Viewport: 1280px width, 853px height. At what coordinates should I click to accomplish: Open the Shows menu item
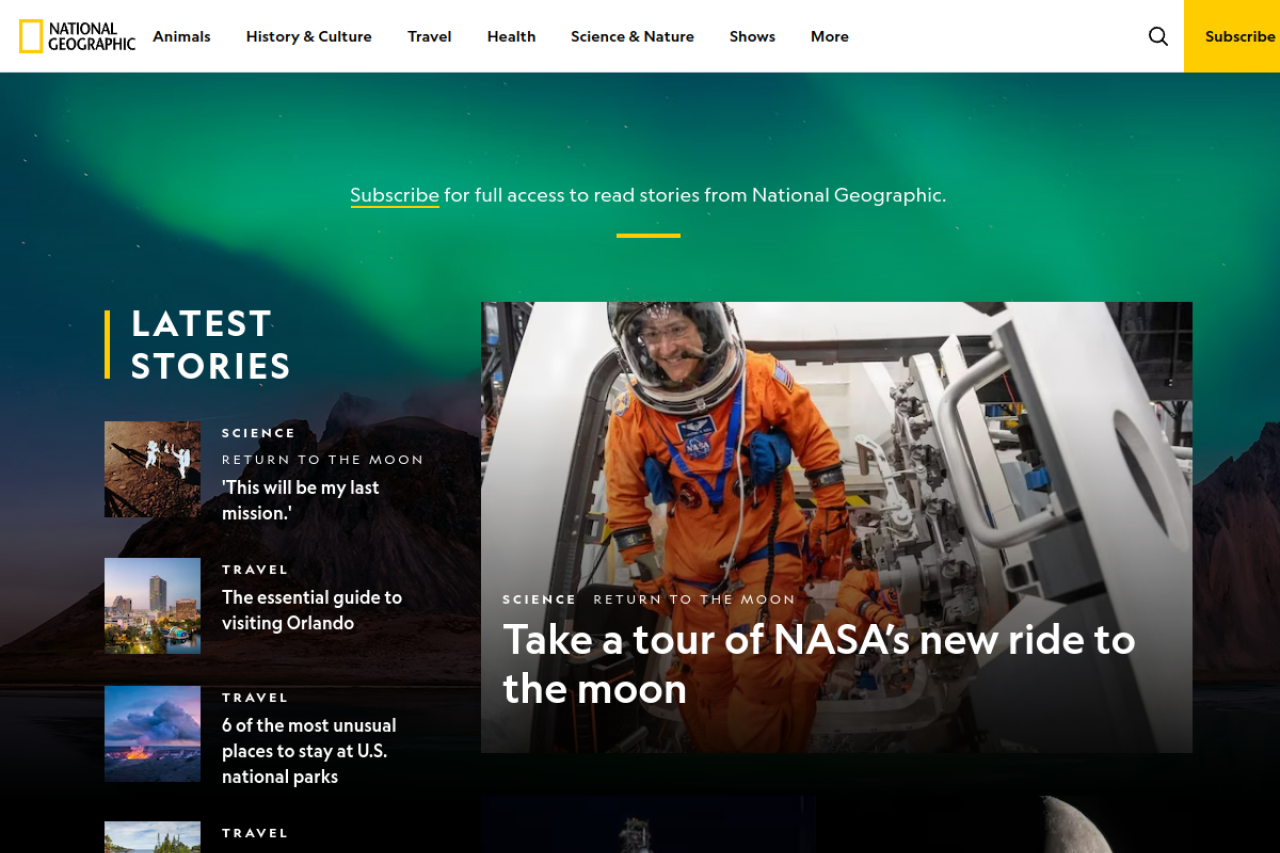point(752,36)
